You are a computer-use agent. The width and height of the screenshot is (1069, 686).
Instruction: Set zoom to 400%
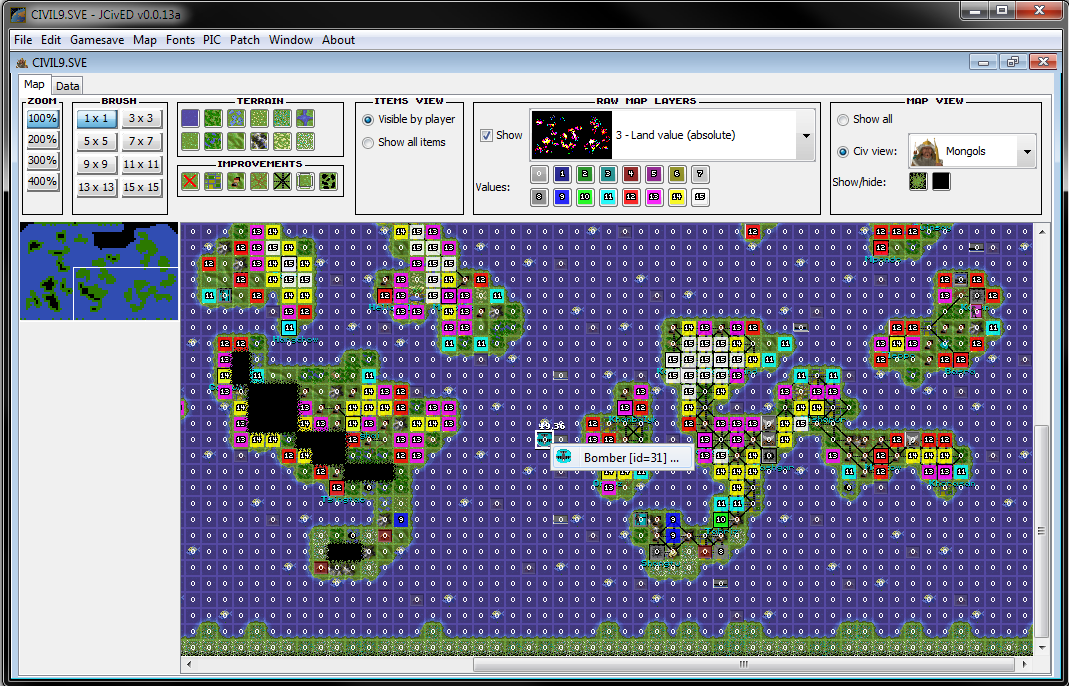[x=42, y=182]
